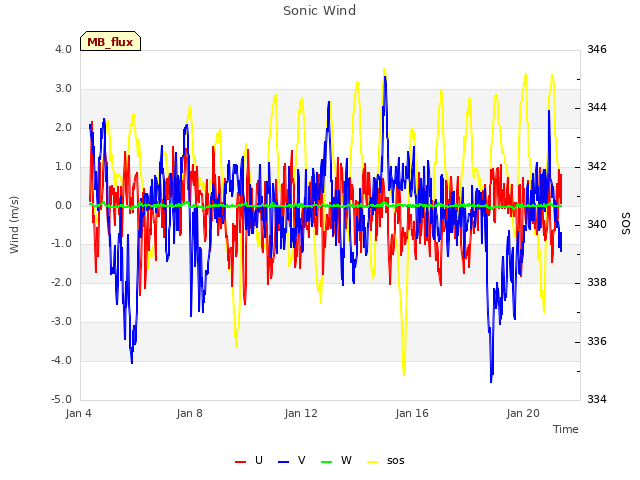Click the -2.0 left axis value
Image resolution: width=640 pixels, height=480 pixels.
click(x=61, y=282)
